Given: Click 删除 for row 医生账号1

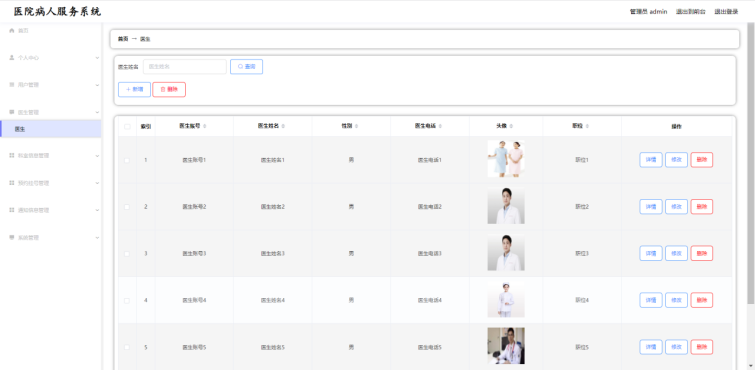Looking at the screenshot, I should (702, 160).
